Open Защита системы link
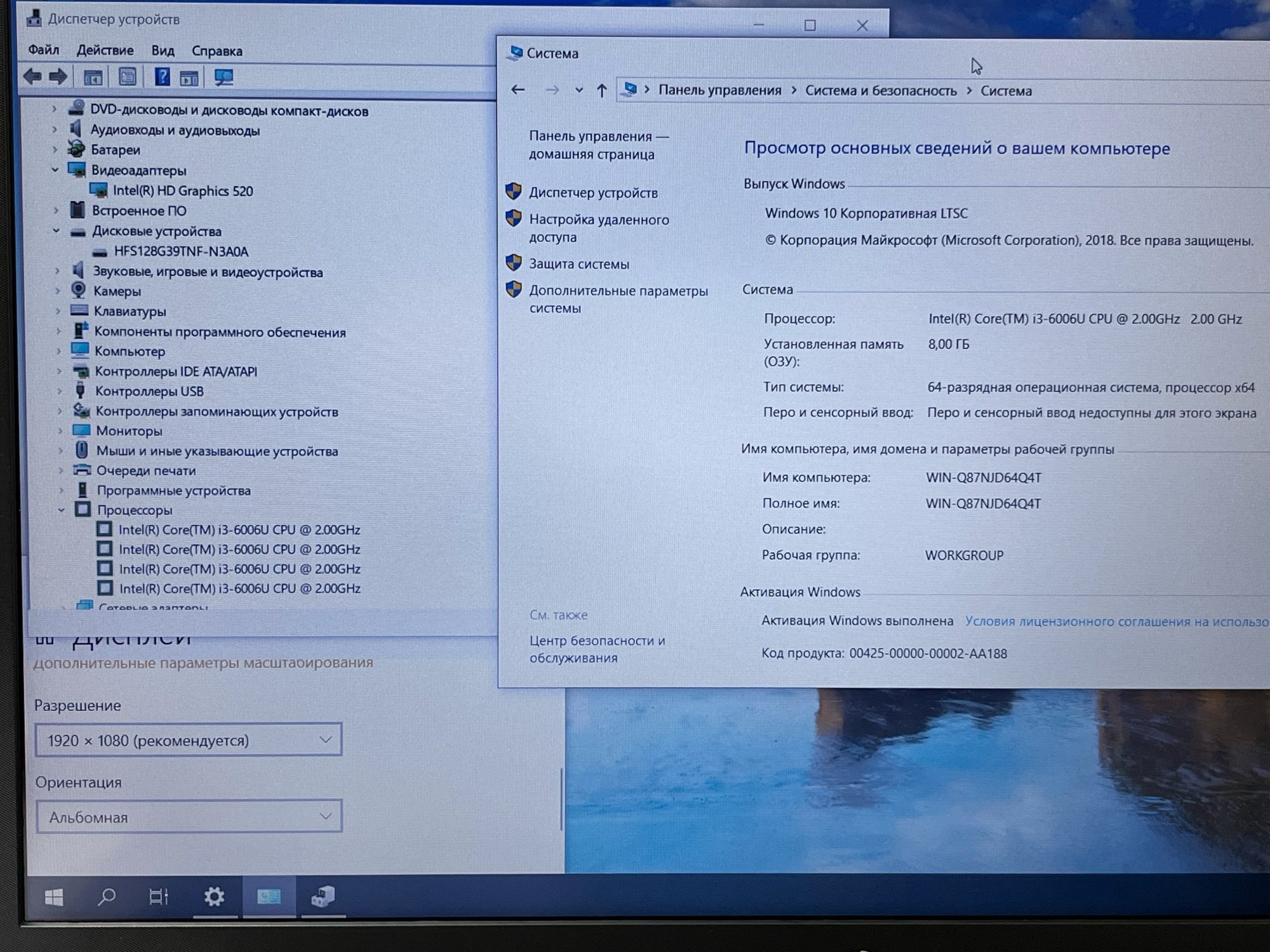Screen dimensions: 1270x952 tap(579, 263)
